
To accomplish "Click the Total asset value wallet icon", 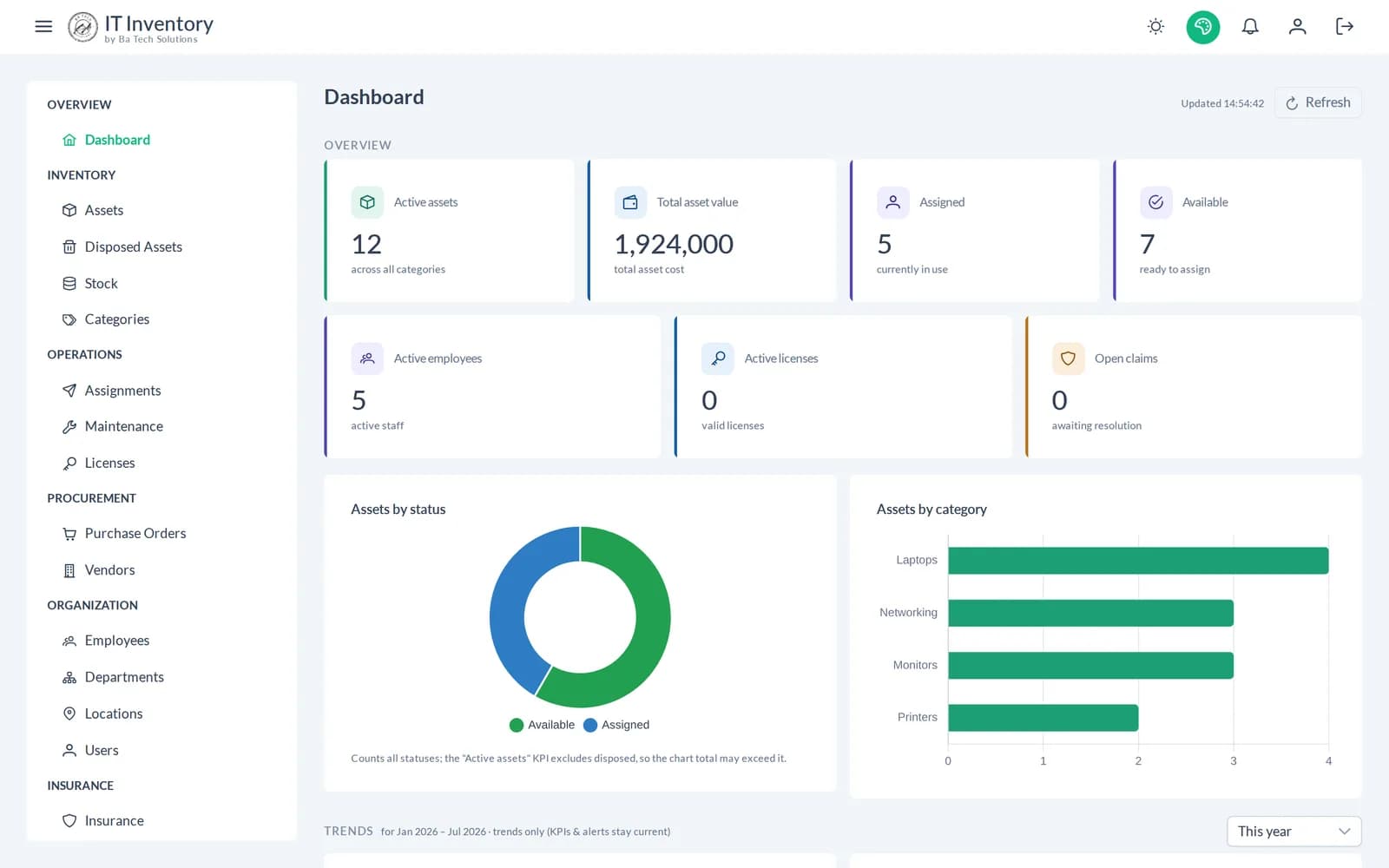I will 630,202.
